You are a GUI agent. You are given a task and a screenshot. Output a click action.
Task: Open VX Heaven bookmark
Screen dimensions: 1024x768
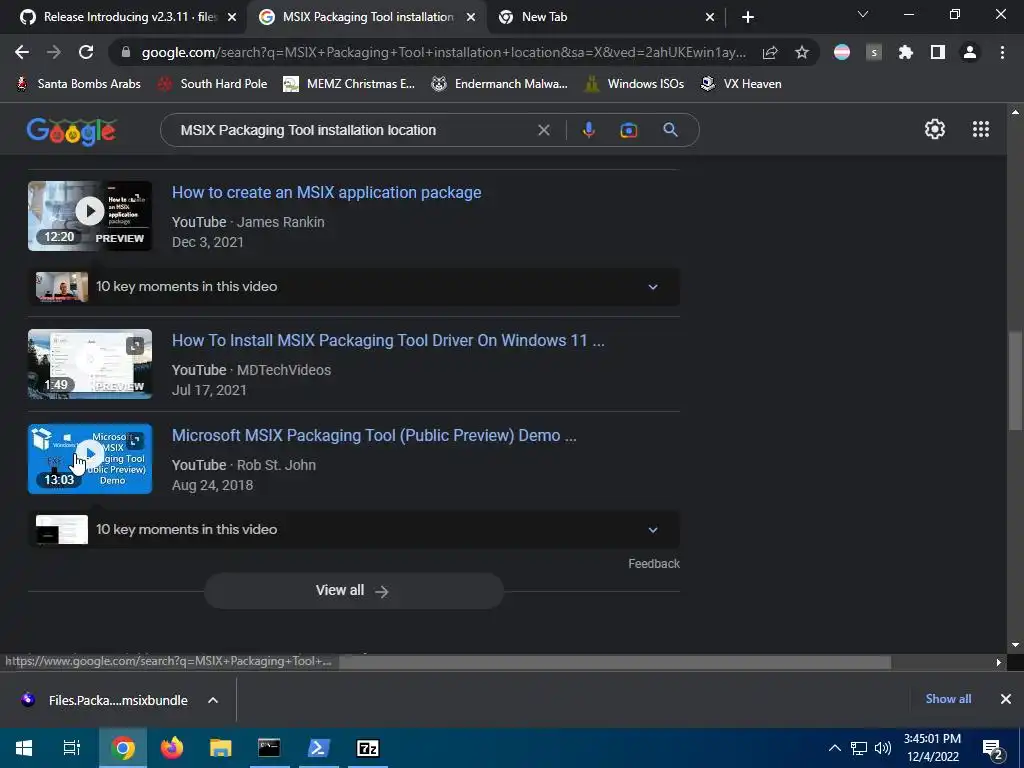tap(741, 84)
